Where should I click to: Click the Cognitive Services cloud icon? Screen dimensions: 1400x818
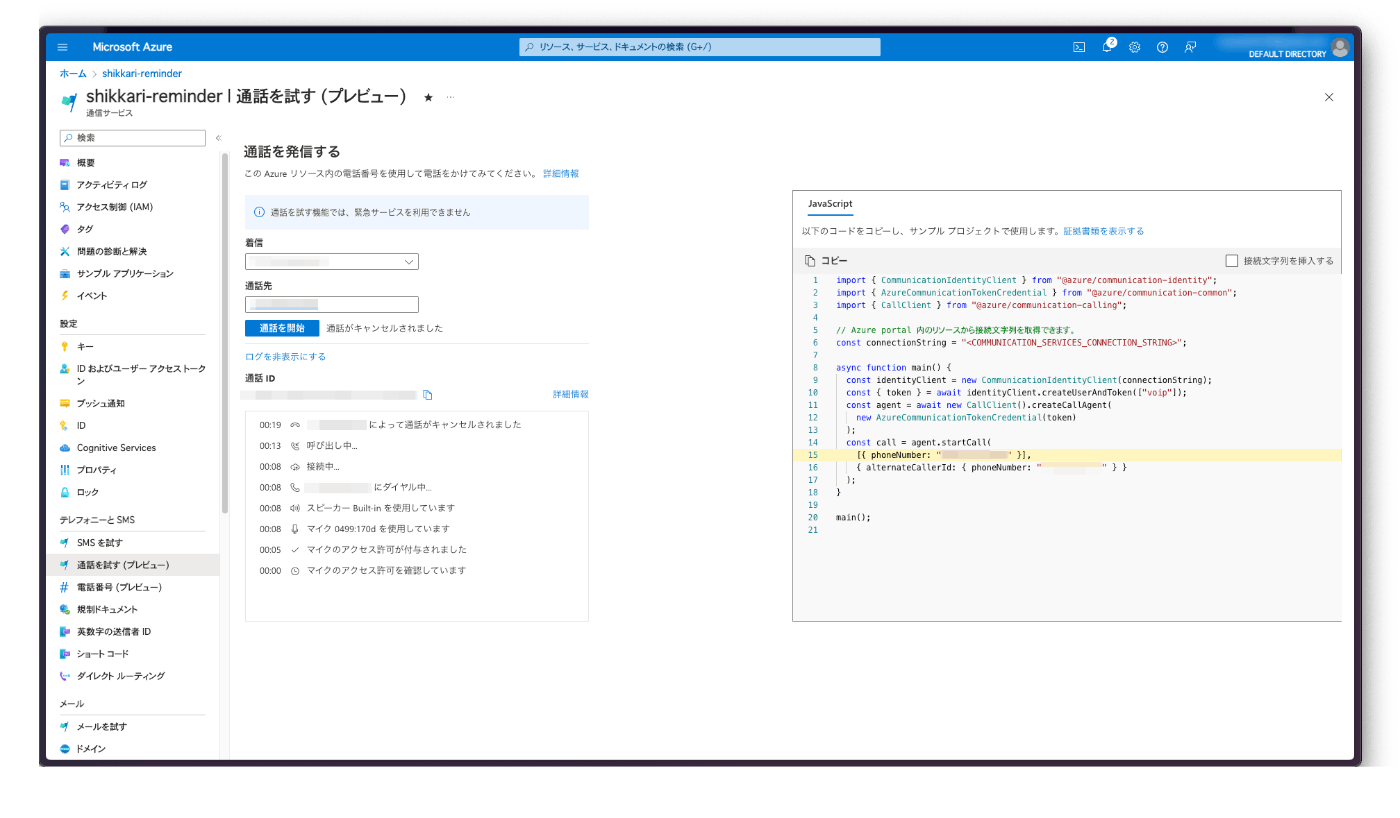[x=65, y=448]
